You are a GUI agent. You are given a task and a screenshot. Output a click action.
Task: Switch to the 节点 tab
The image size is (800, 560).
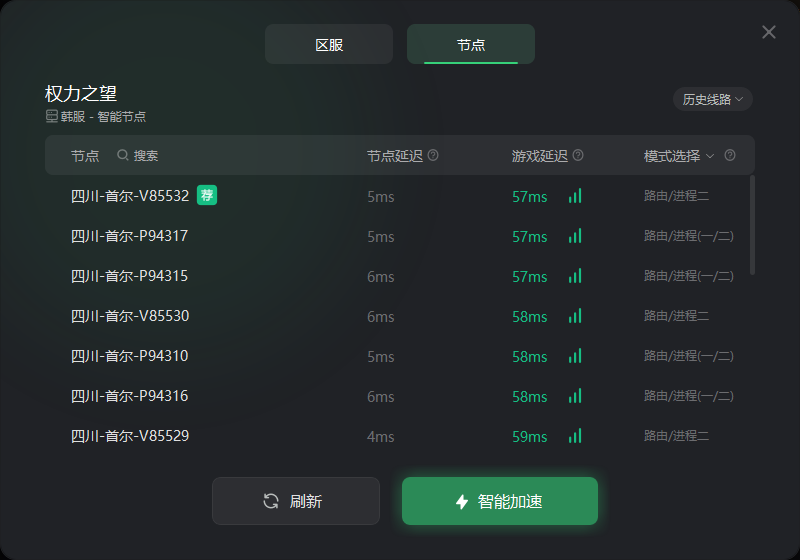470,44
